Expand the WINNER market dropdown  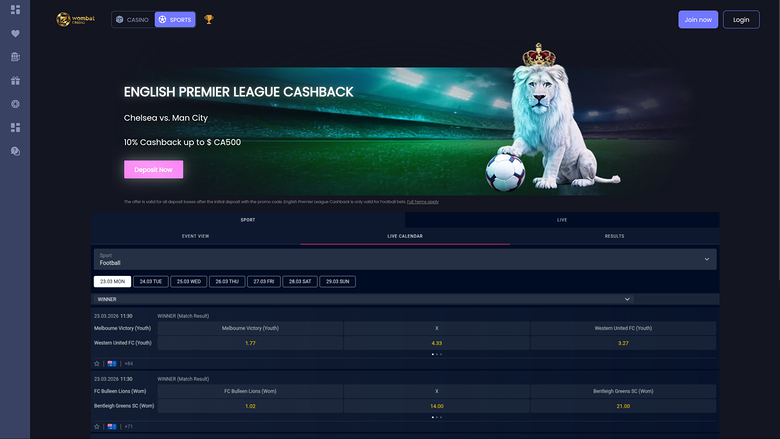click(363, 299)
